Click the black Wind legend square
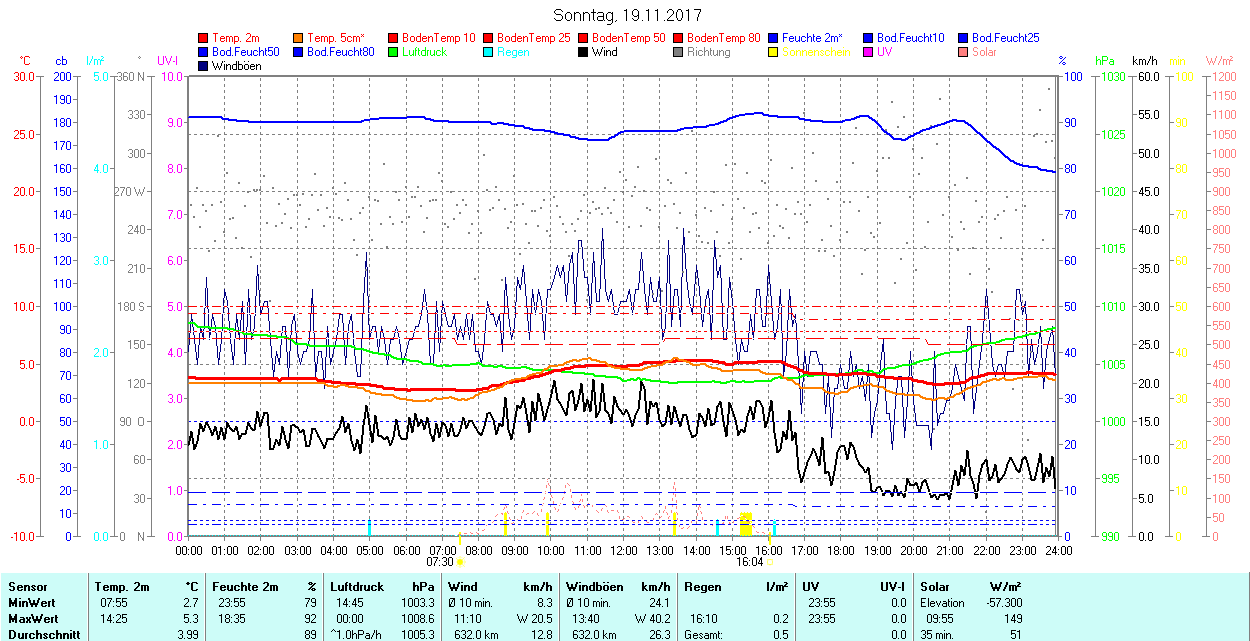The height and width of the screenshot is (641, 1250). [584, 52]
